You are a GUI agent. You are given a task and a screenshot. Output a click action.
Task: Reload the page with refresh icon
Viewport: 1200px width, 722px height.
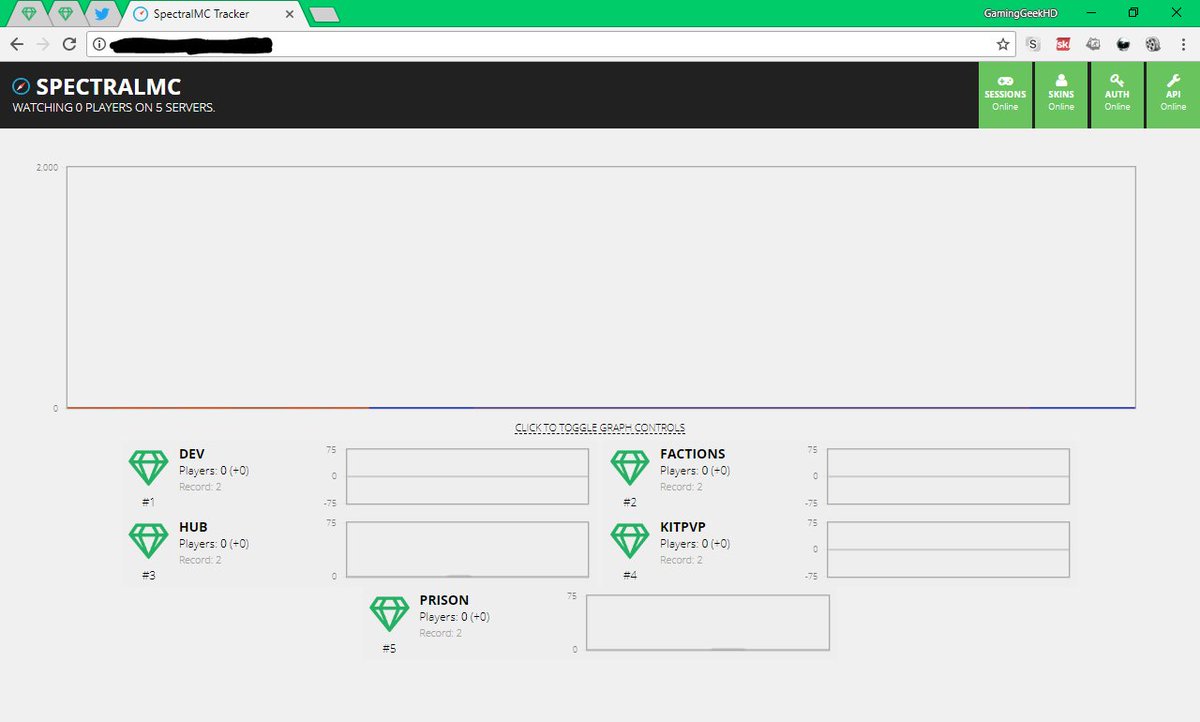tap(69, 44)
